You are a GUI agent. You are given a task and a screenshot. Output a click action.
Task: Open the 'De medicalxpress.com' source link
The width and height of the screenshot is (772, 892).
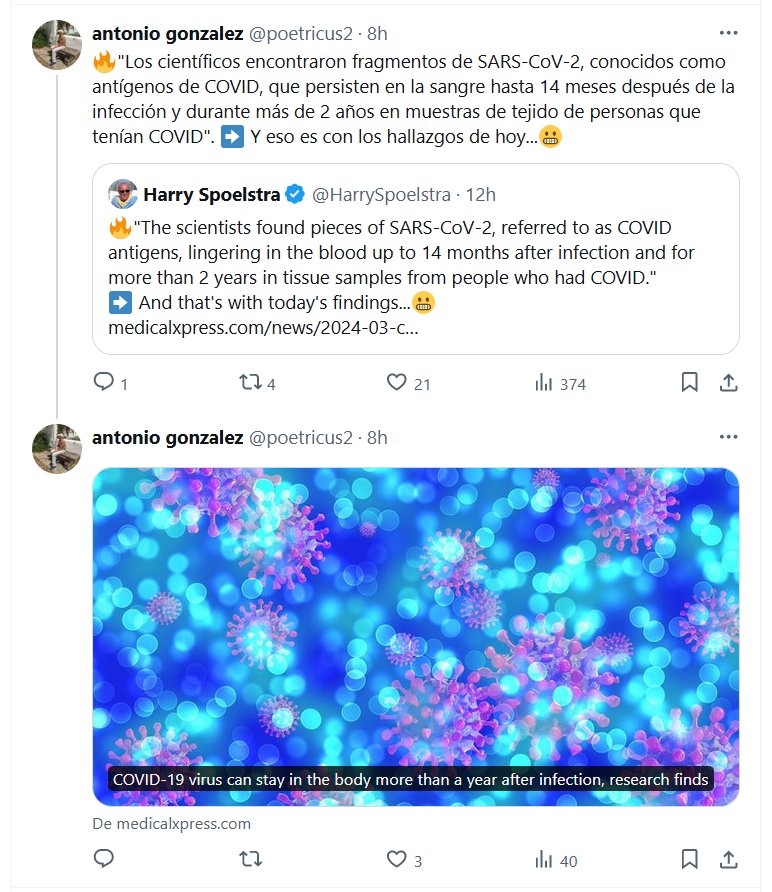coord(171,824)
